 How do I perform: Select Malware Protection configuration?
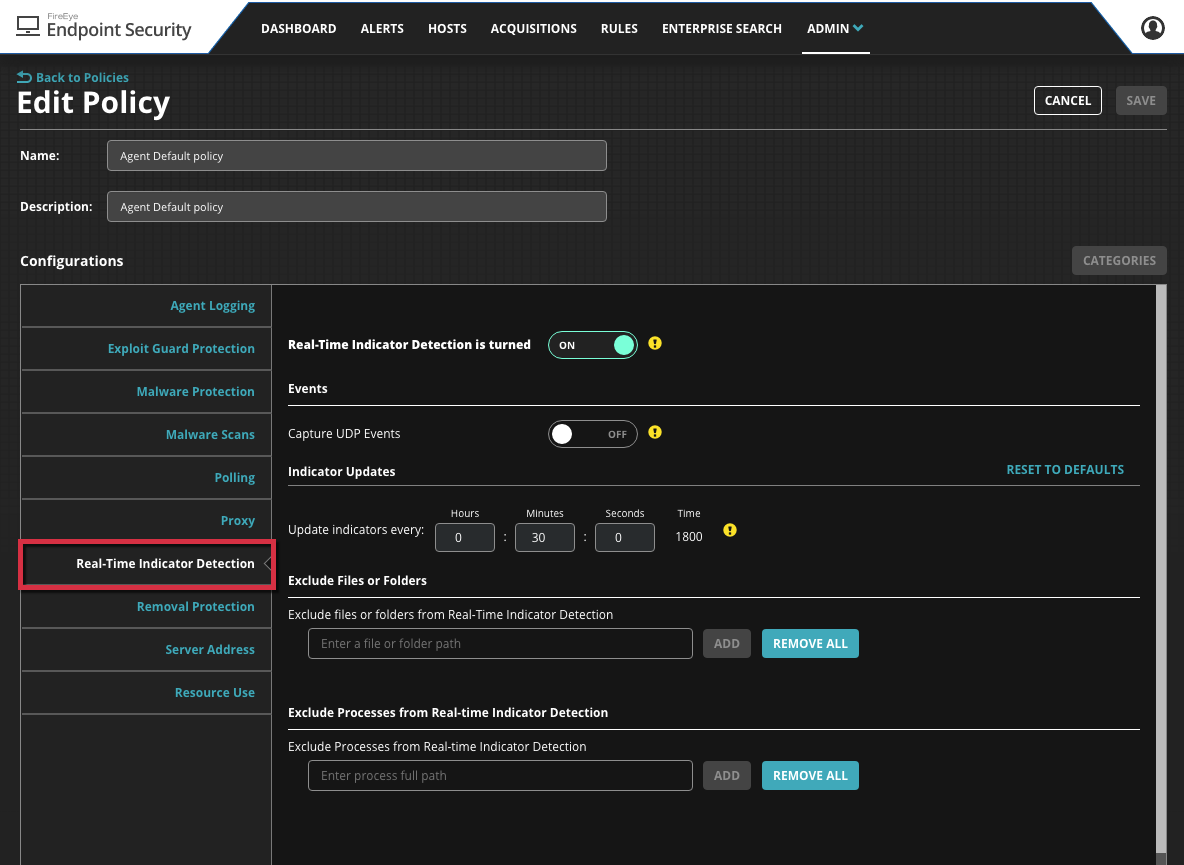(x=146, y=392)
